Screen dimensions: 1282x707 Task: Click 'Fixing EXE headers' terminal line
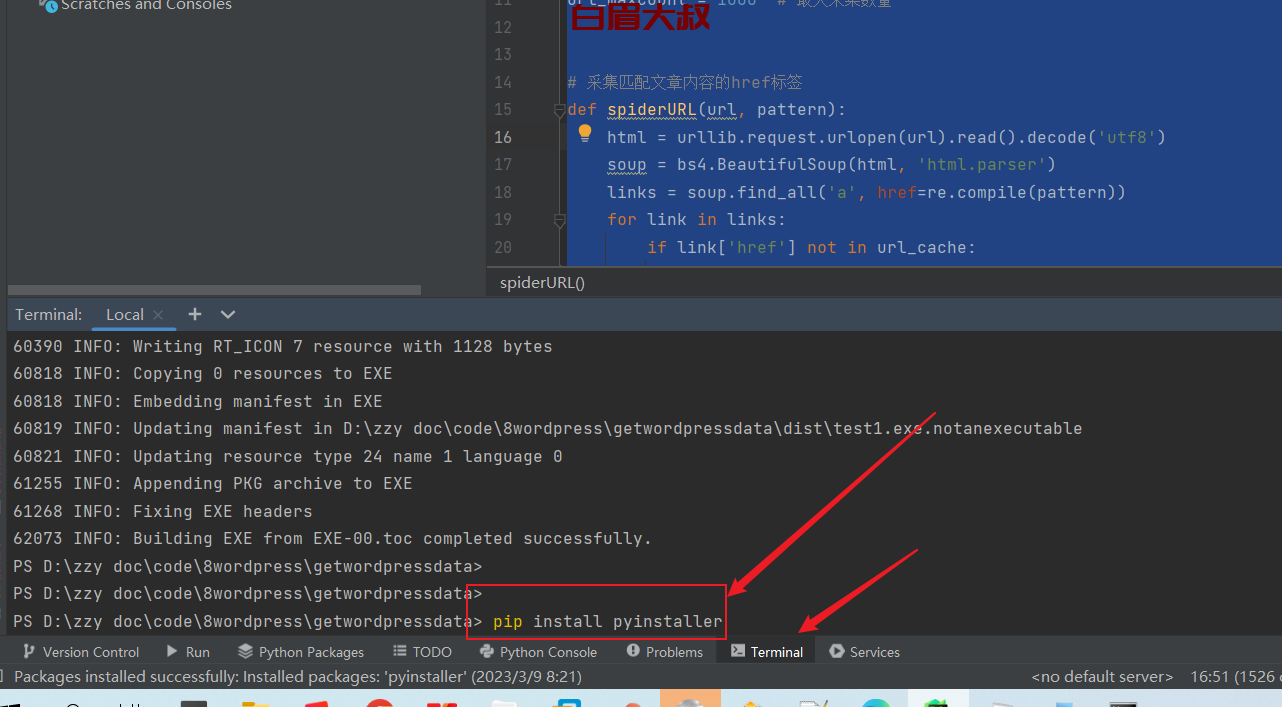pos(162,511)
